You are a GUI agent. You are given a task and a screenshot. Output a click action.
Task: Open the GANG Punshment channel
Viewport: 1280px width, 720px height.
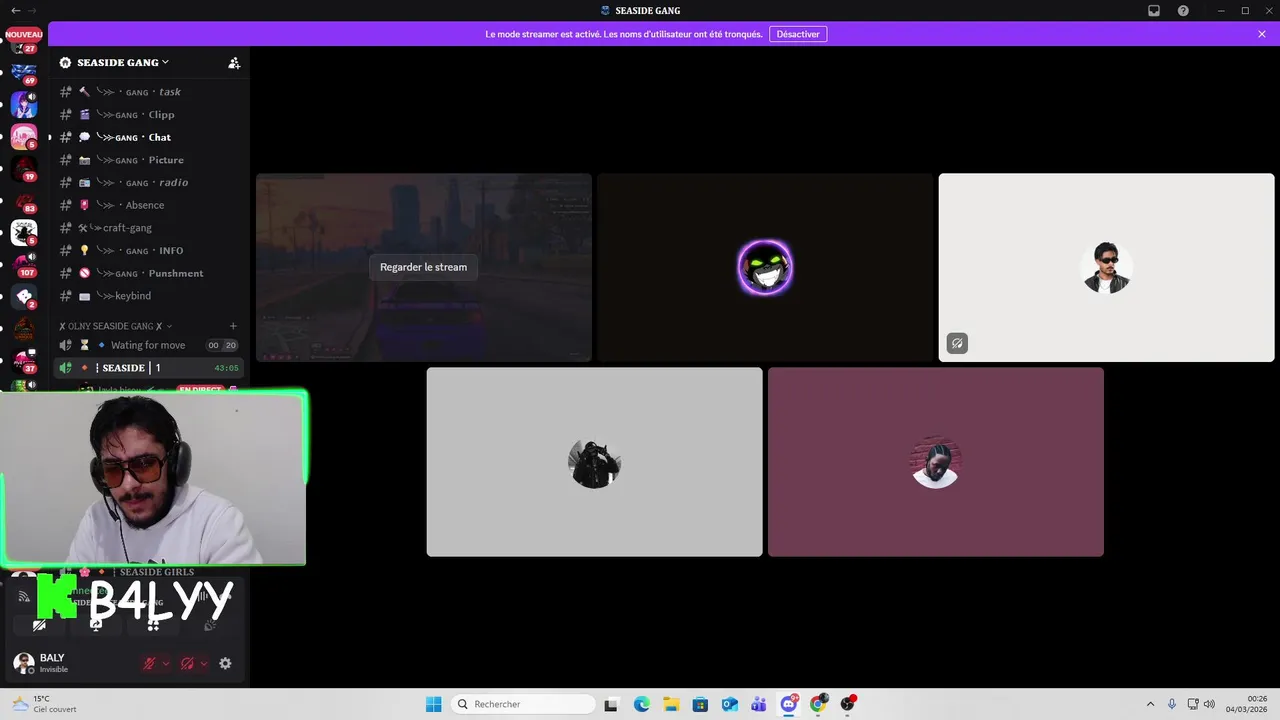coord(148,273)
